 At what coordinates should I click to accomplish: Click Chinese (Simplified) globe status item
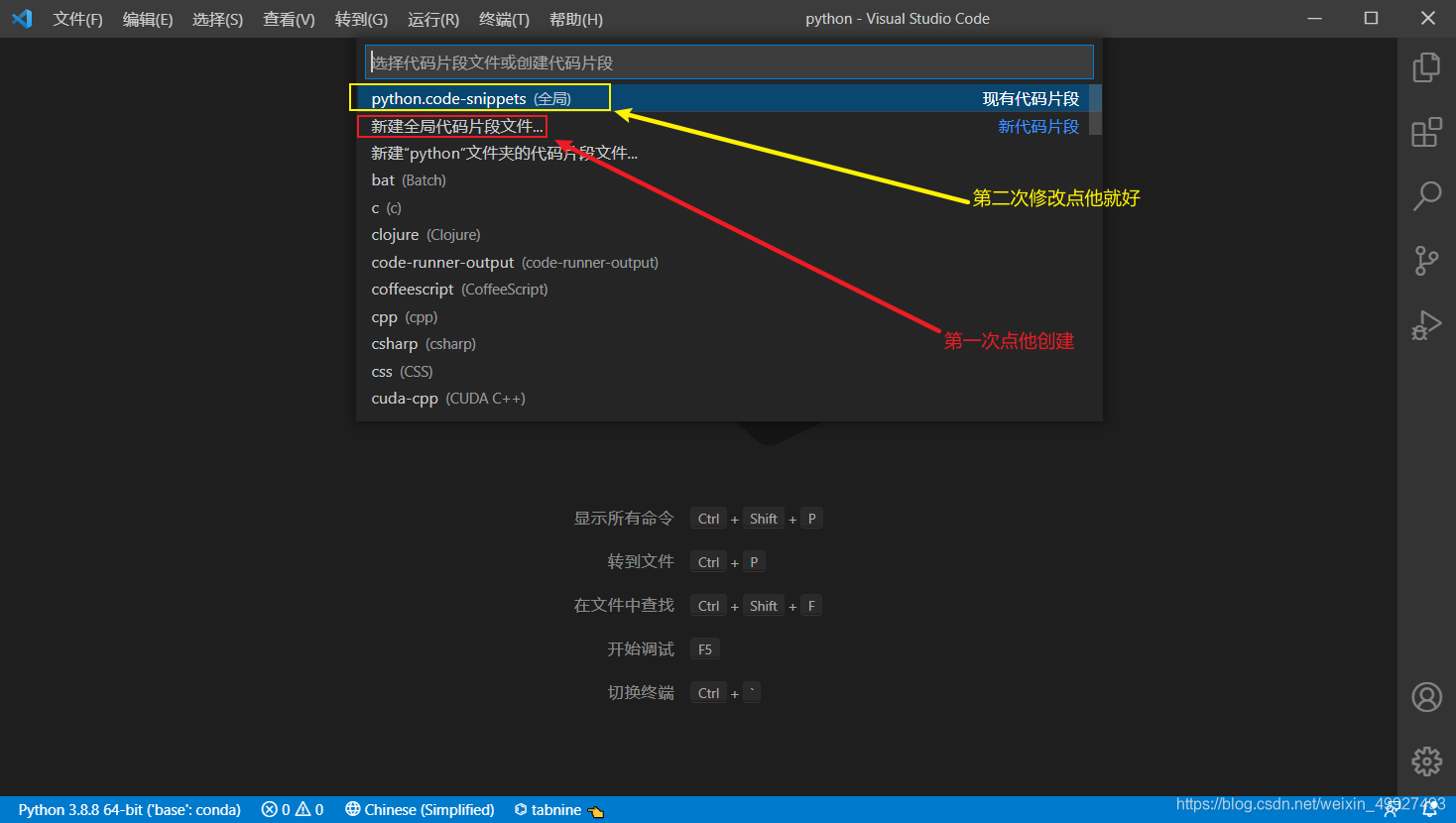420,810
